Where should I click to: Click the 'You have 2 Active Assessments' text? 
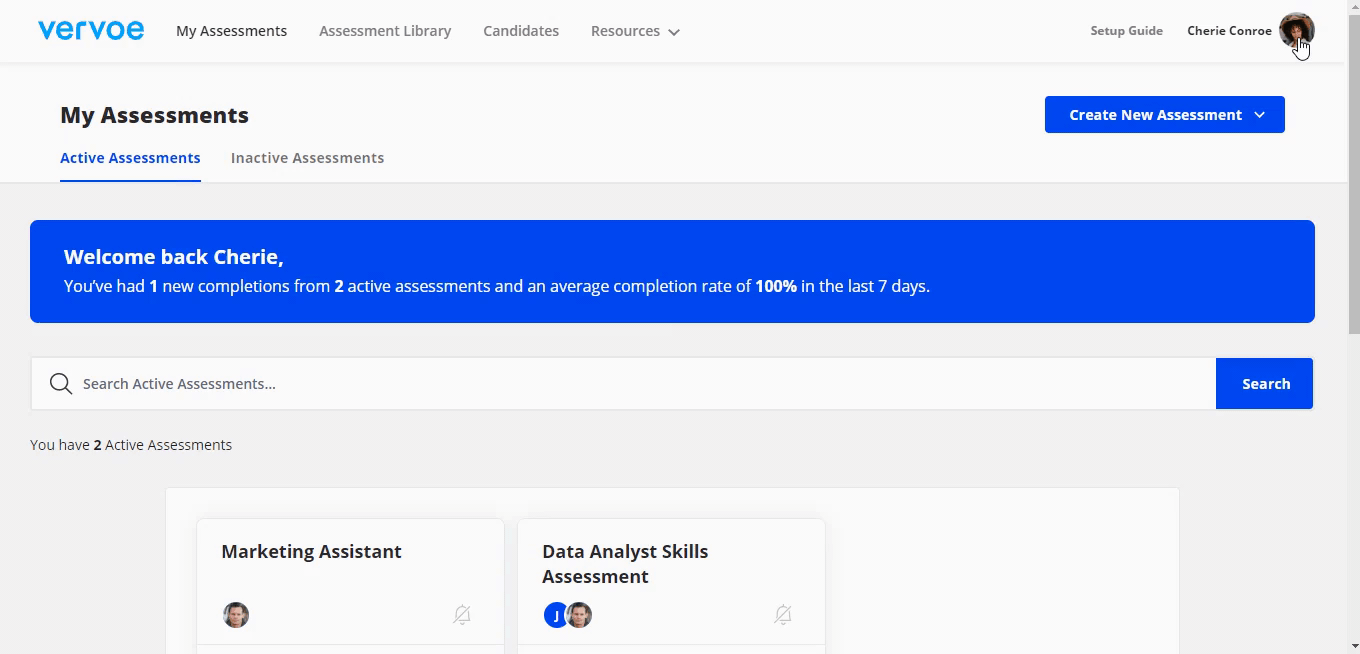(x=131, y=445)
